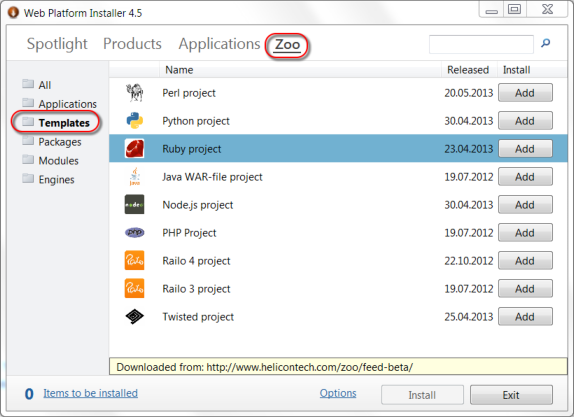Click the Web Platform Installer title icon
This screenshot has width=574, height=417.
(13, 12)
